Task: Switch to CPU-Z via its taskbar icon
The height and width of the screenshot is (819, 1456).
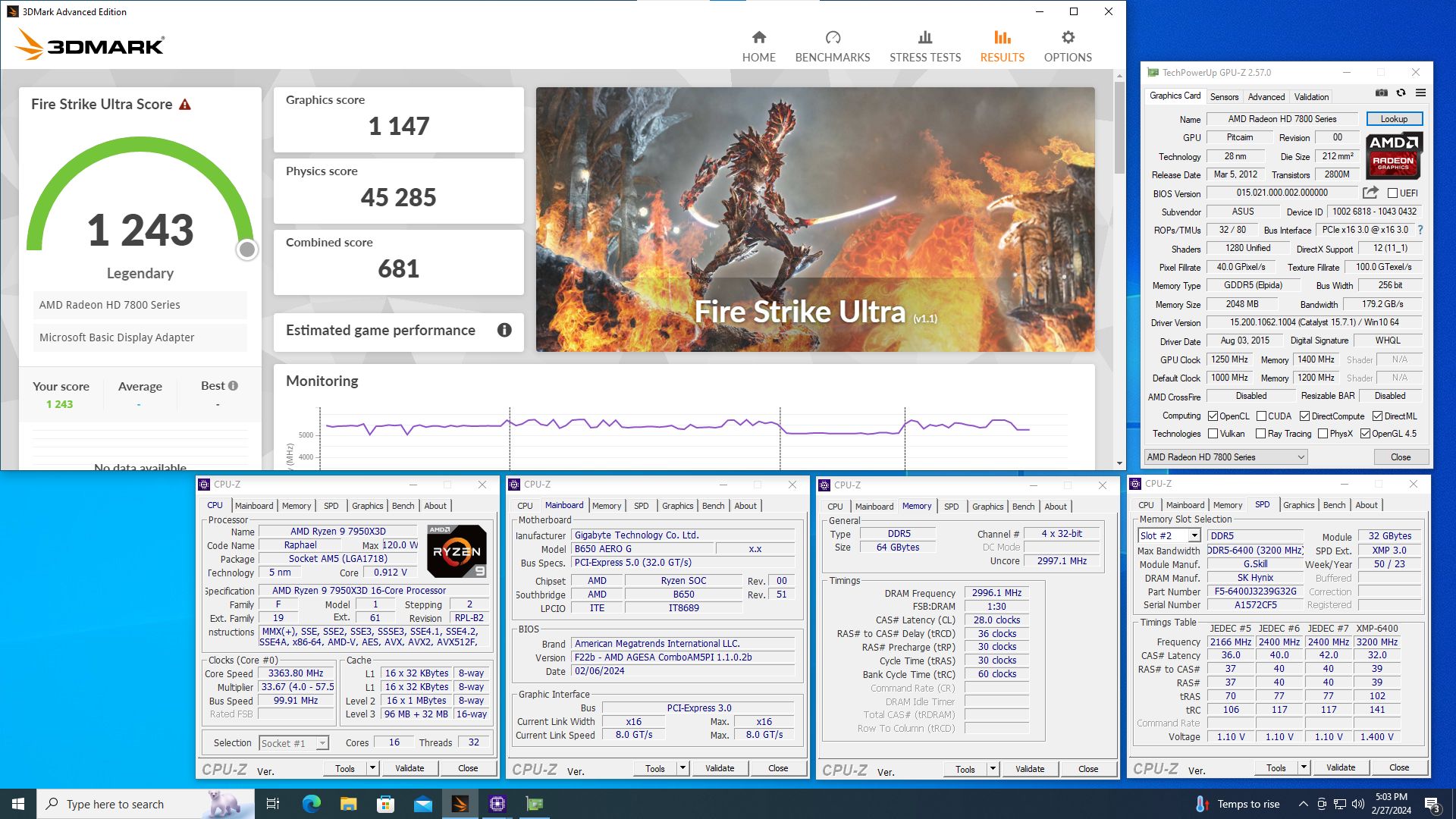Action: 497,804
